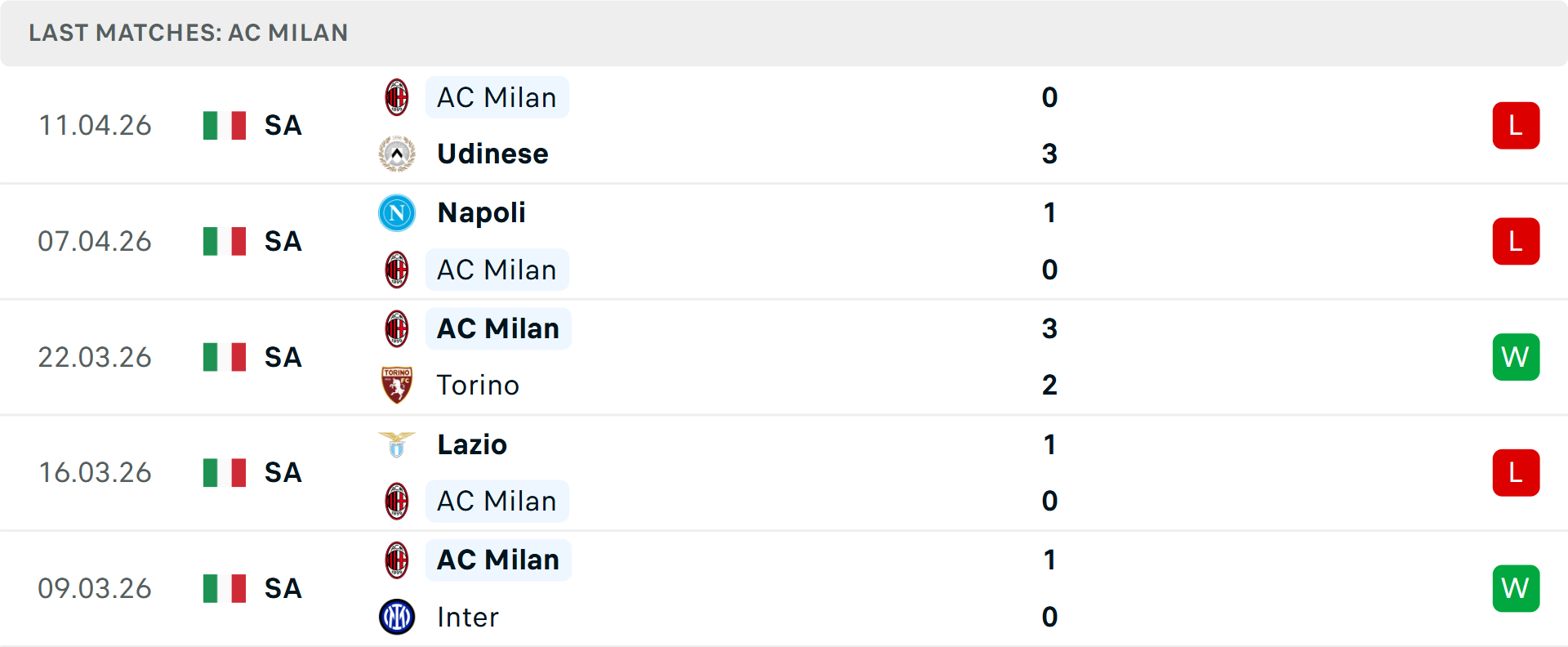Click the red L badge for the Udinese loss
Viewport: 1568px width, 647px height.
coord(1516,125)
